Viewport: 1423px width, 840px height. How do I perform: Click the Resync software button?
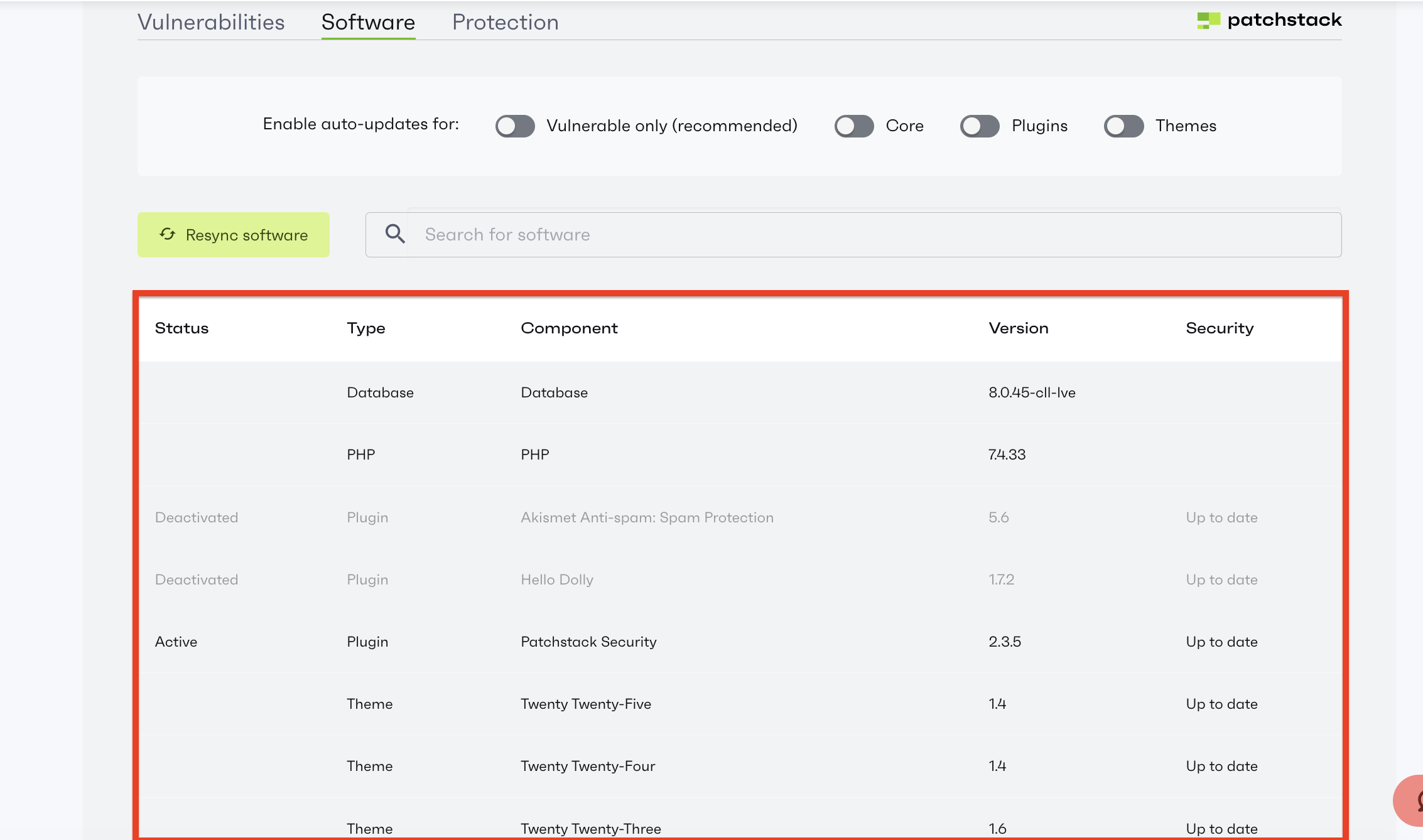click(233, 234)
